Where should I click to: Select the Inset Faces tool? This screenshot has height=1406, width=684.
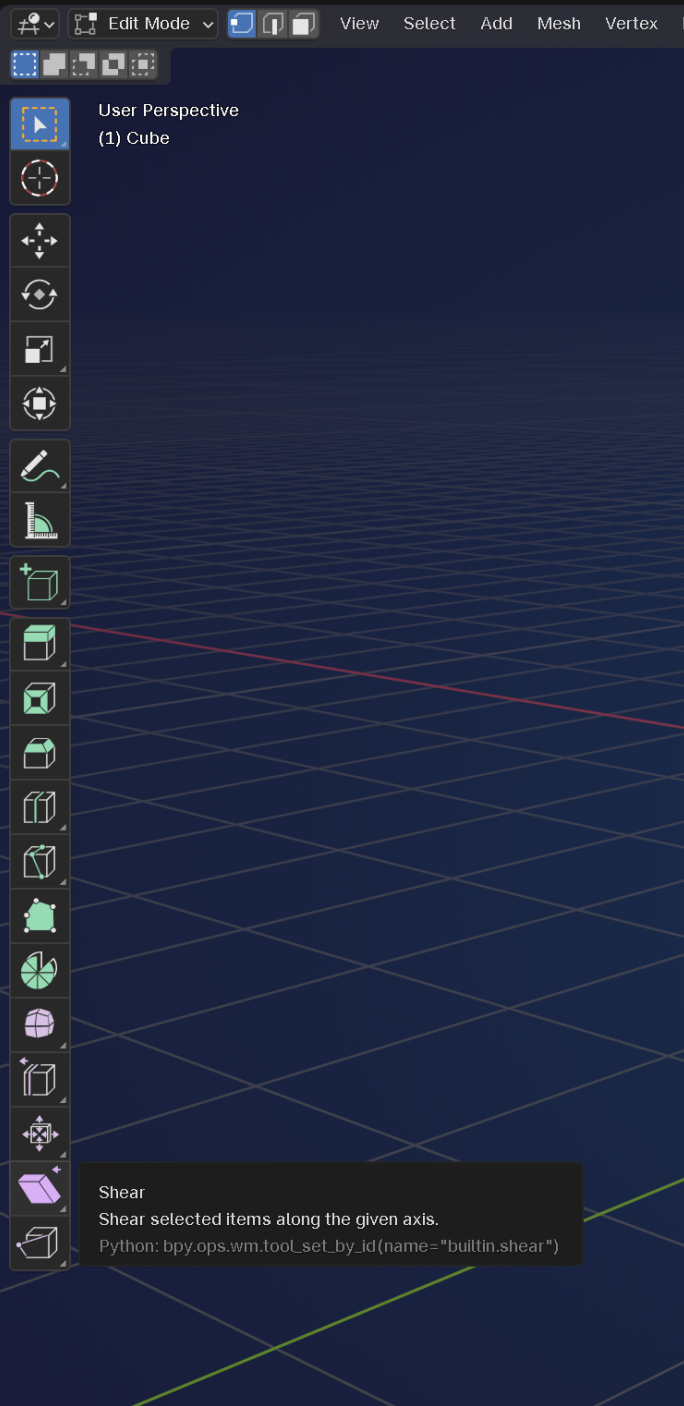coord(39,698)
